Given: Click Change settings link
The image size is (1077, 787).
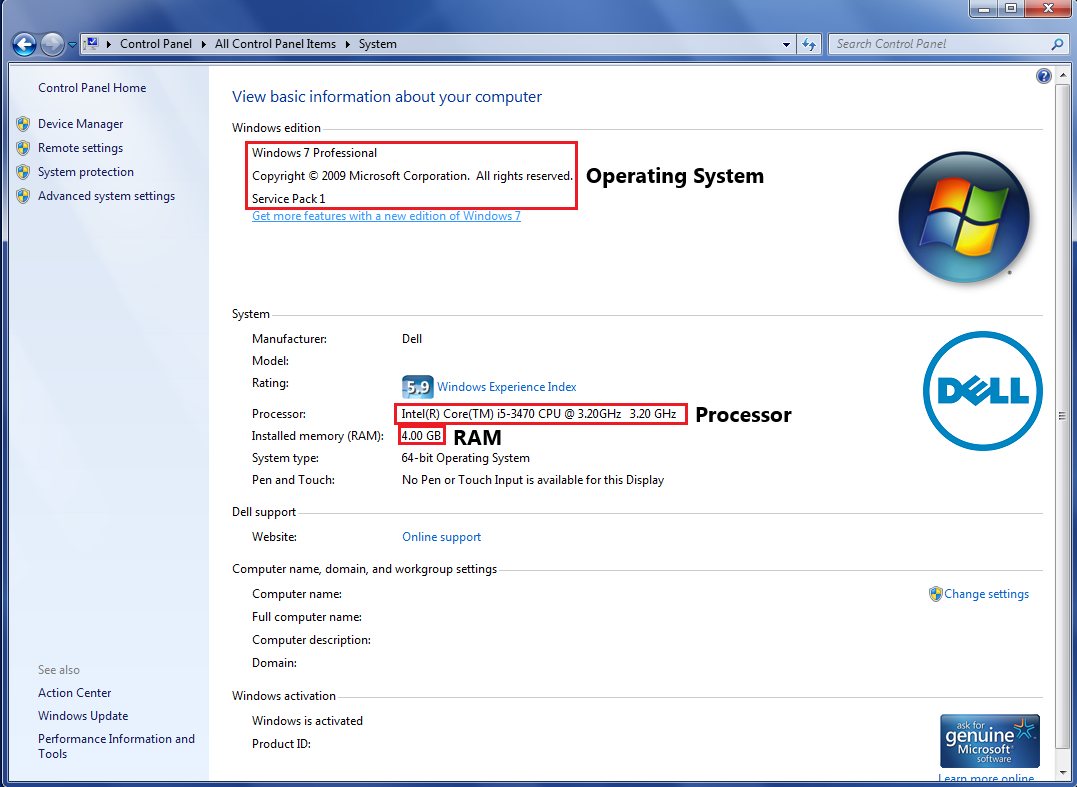Looking at the screenshot, I should [986, 594].
